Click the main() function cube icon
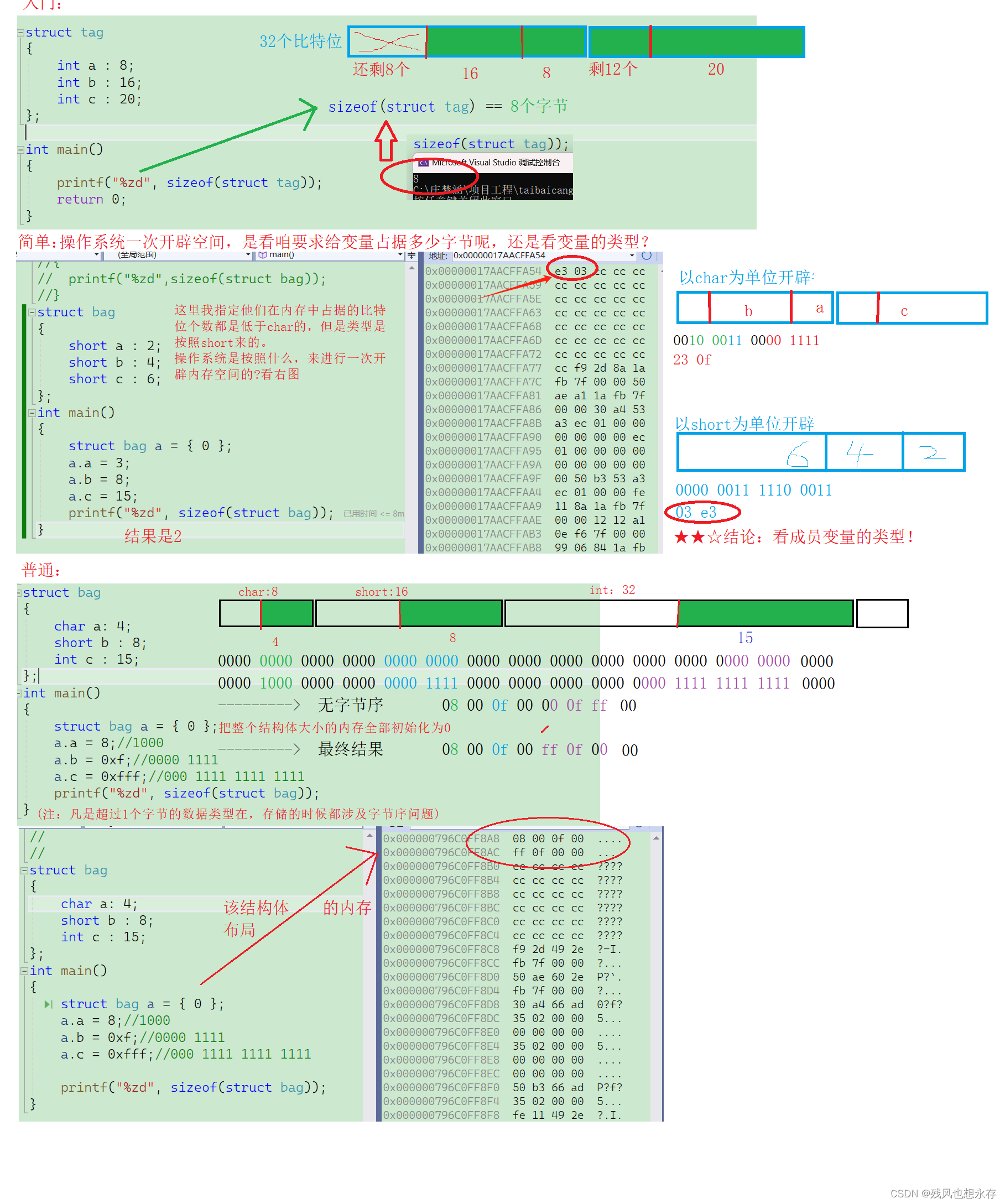This screenshot has width=1005, height=1204. [263, 255]
